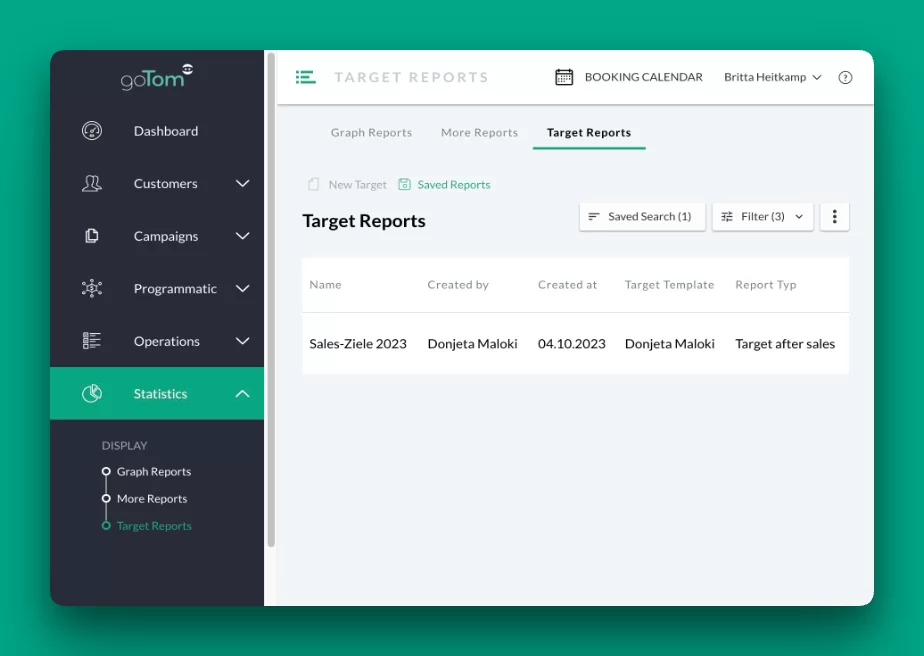The image size is (924, 656).
Task: Expand the Customers menu chevron
Action: pos(242,184)
